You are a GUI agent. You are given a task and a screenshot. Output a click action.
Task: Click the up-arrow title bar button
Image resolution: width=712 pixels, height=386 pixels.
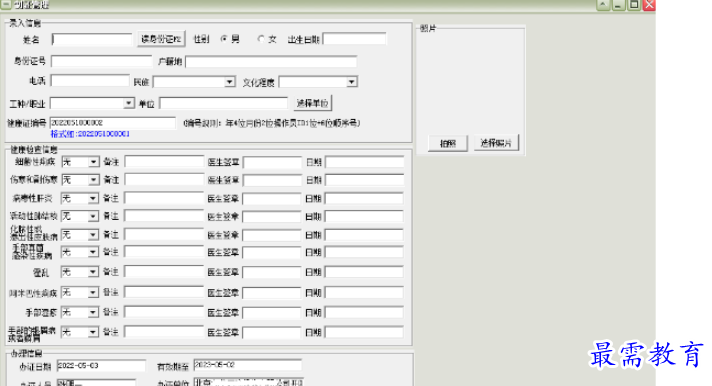click(x=603, y=5)
